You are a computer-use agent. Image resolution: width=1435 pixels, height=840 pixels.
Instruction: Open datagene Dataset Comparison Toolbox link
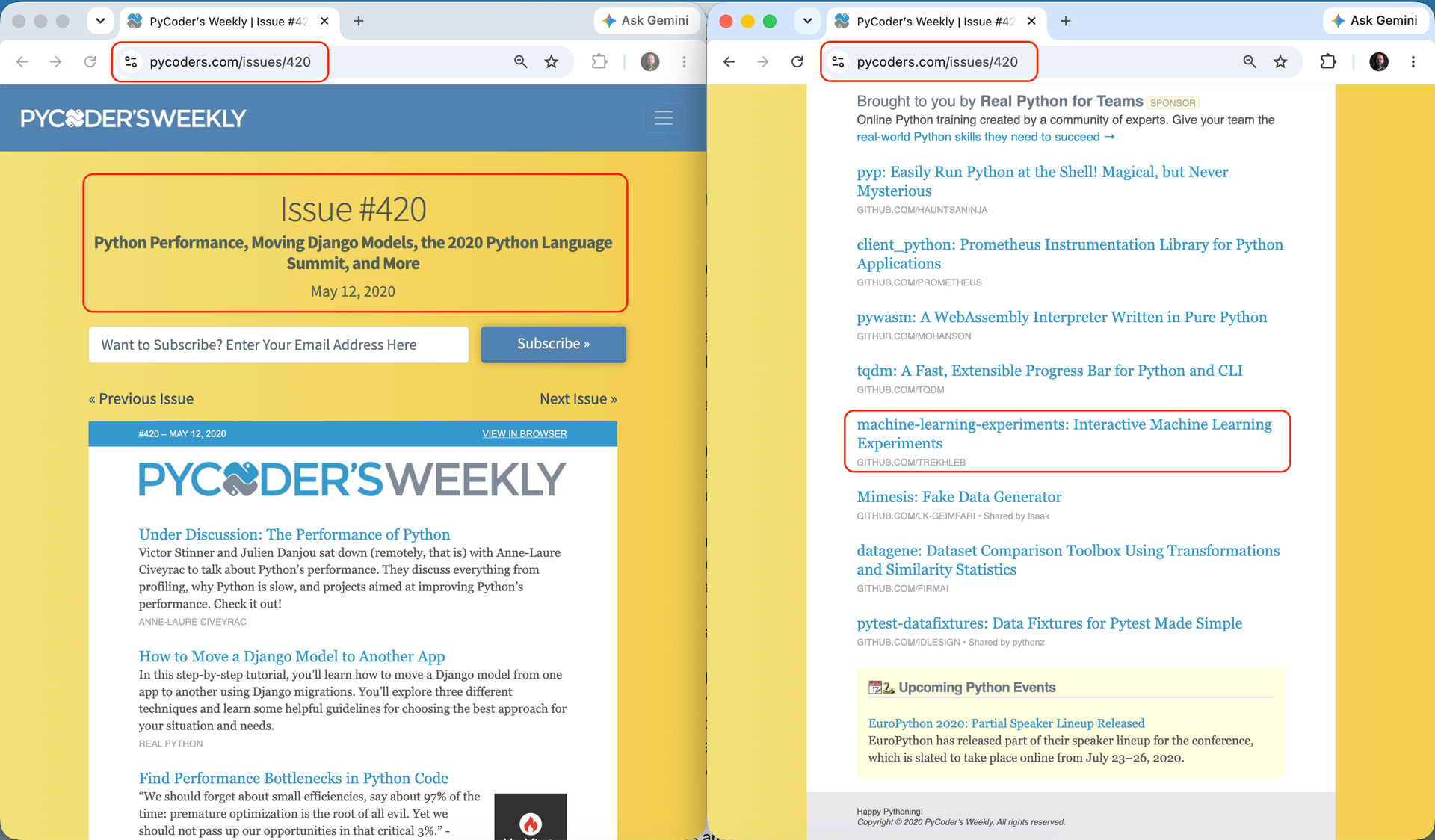click(1068, 560)
